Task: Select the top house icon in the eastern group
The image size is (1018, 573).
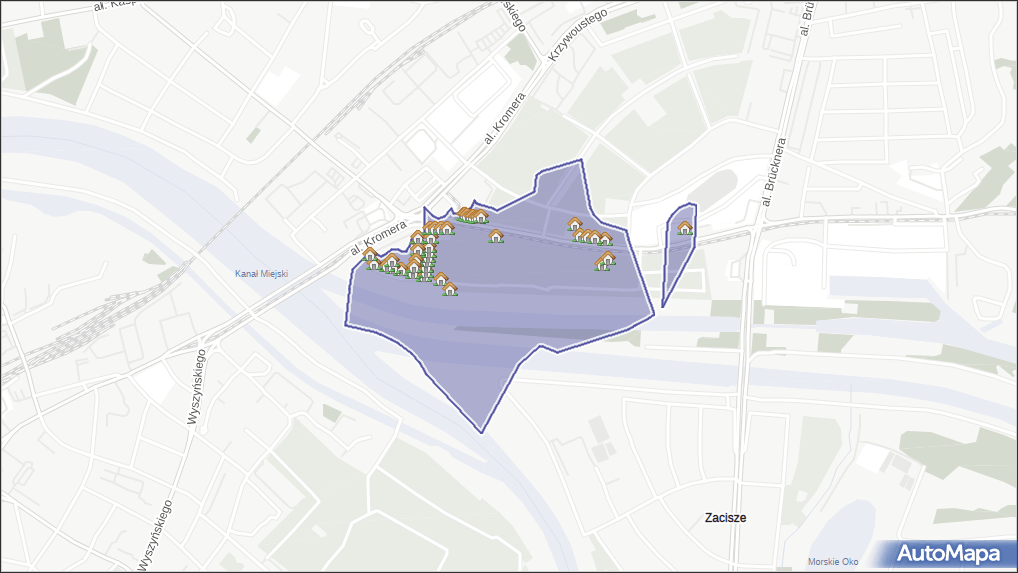Action: (x=574, y=224)
